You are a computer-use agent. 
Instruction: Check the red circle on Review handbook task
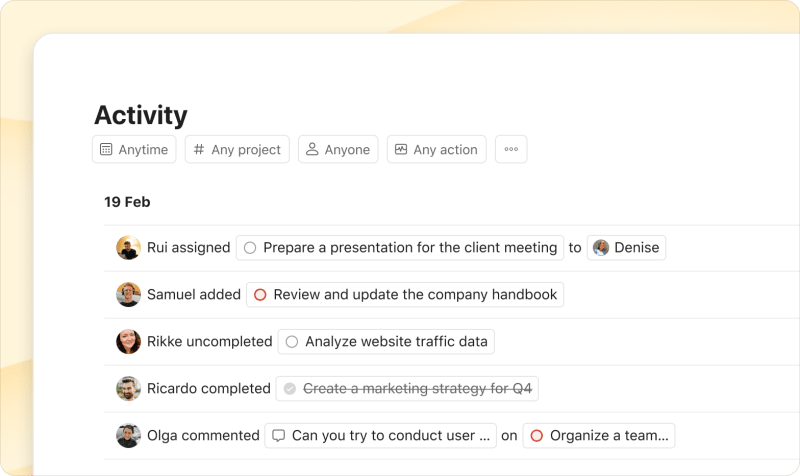click(260, 294)
